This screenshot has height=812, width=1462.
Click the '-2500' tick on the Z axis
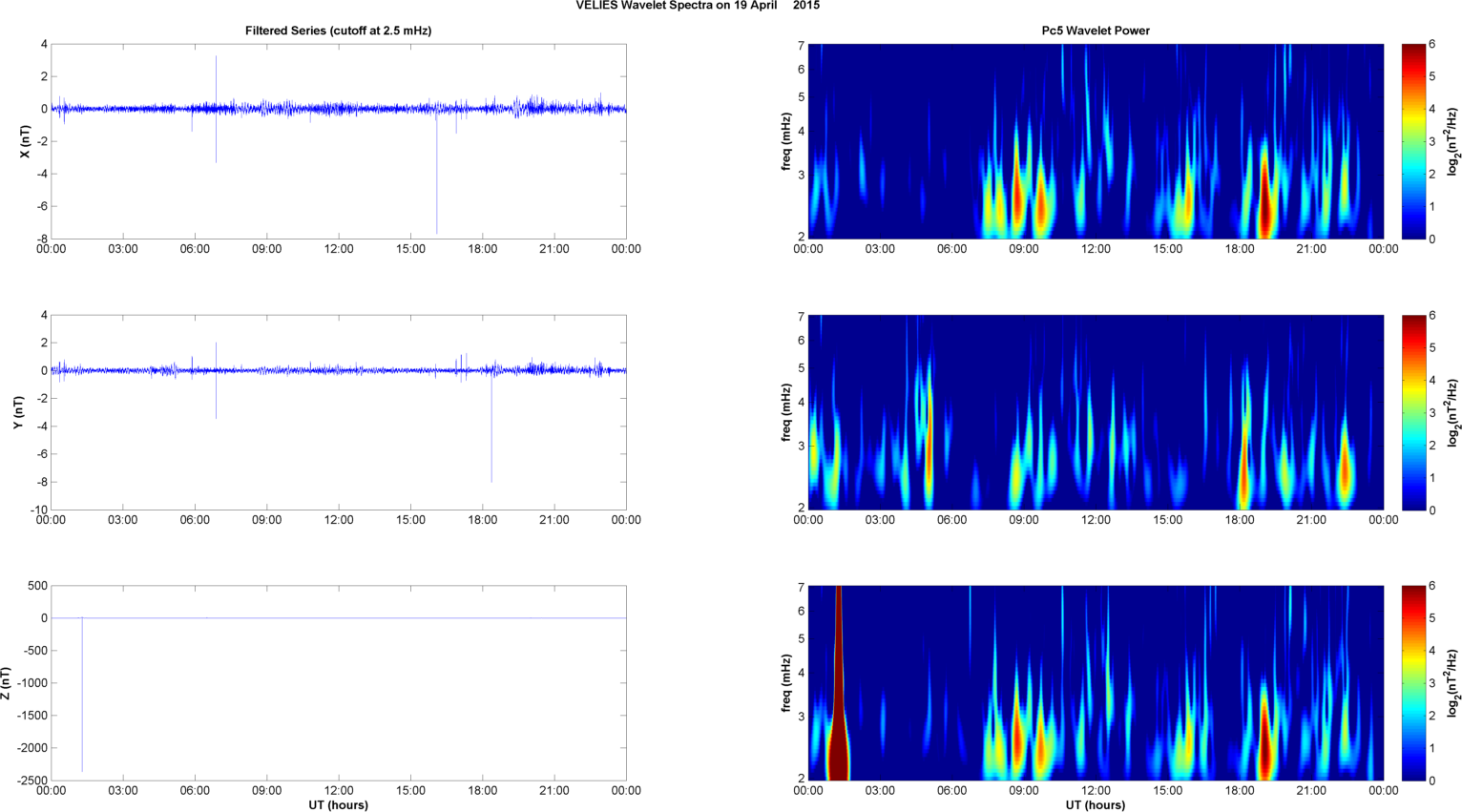pyautogui.click(x=31, y=781)
